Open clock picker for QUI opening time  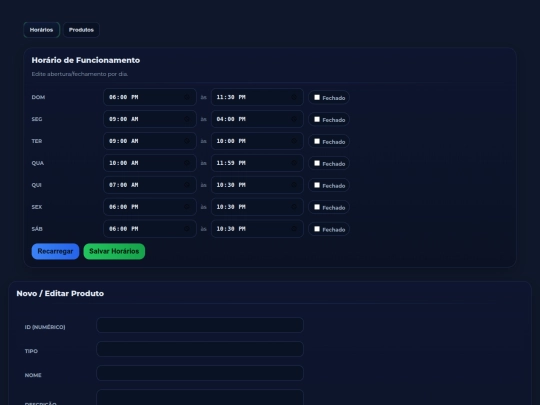(187, 185)
